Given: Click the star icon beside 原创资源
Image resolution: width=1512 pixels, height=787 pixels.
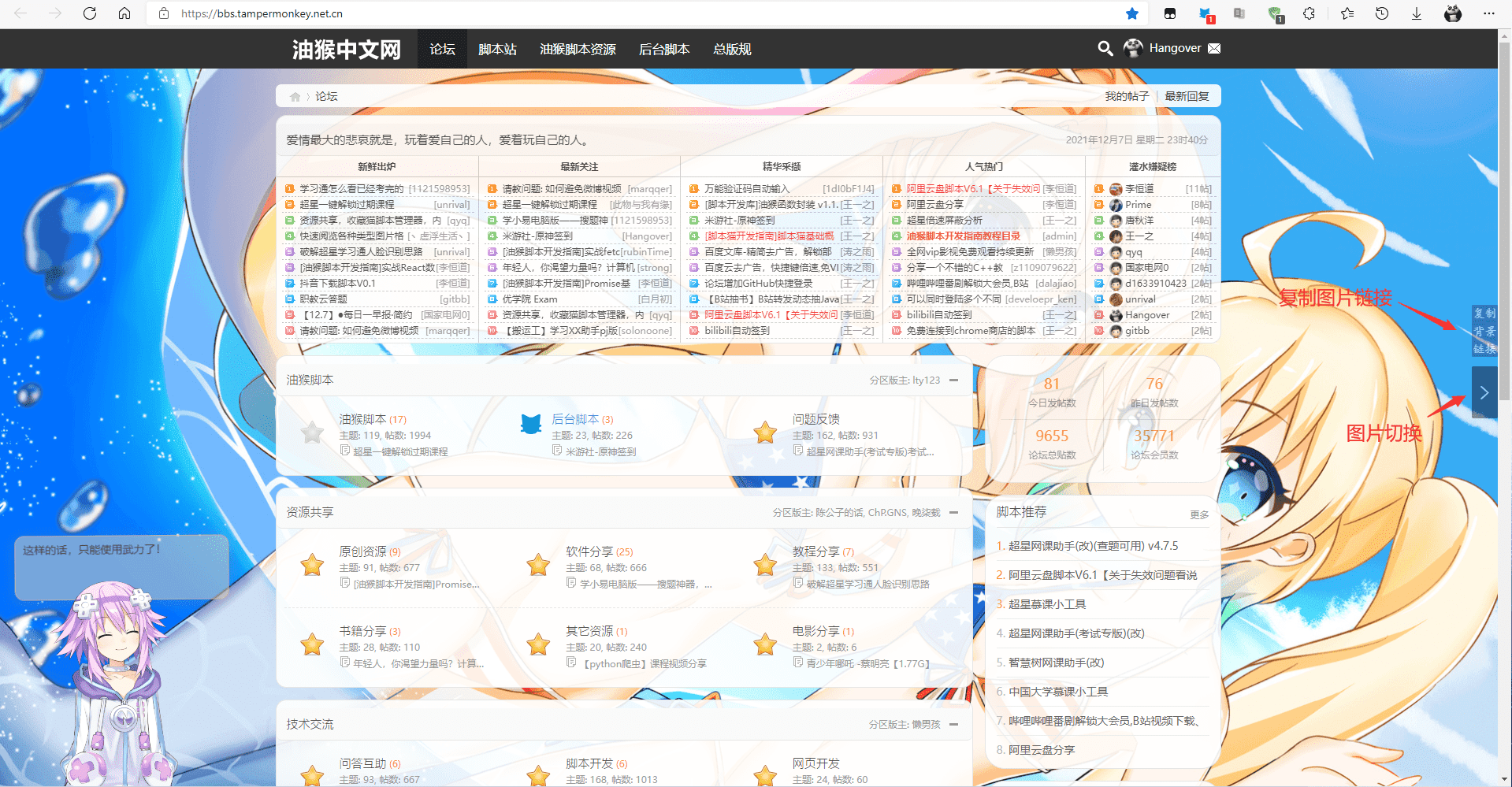Looking at the screenshot, I should click(x=312, y=564).
